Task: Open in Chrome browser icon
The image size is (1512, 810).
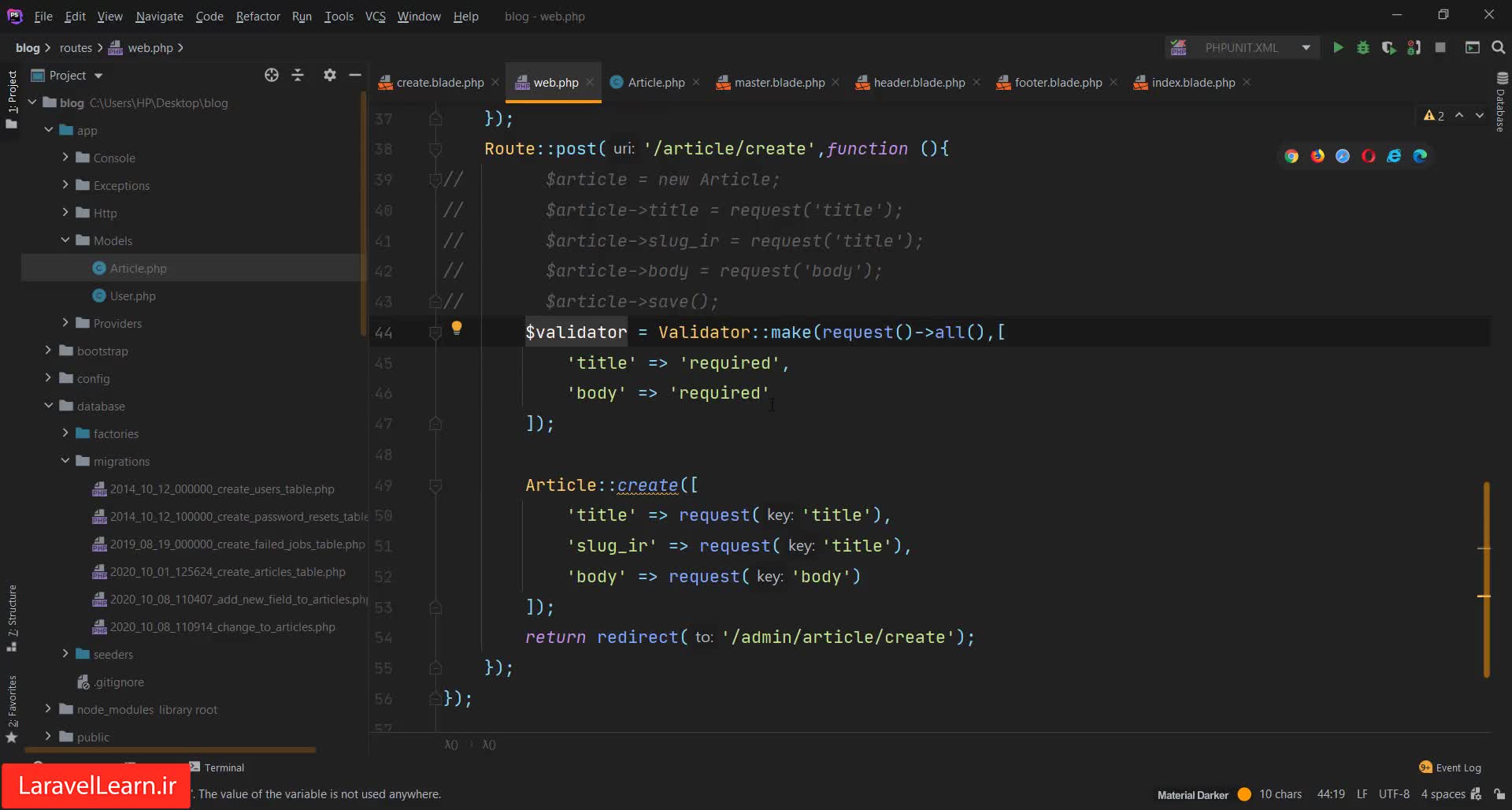Action: (1291, 156)
